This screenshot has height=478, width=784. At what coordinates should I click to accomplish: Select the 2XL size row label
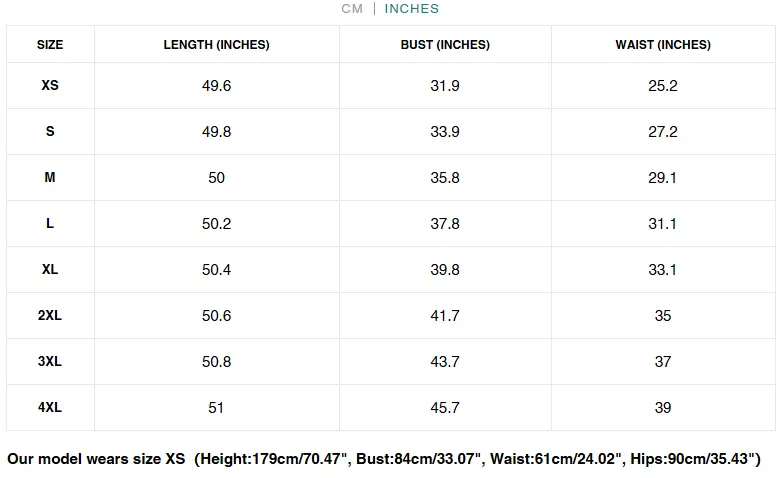pos(50,316)
